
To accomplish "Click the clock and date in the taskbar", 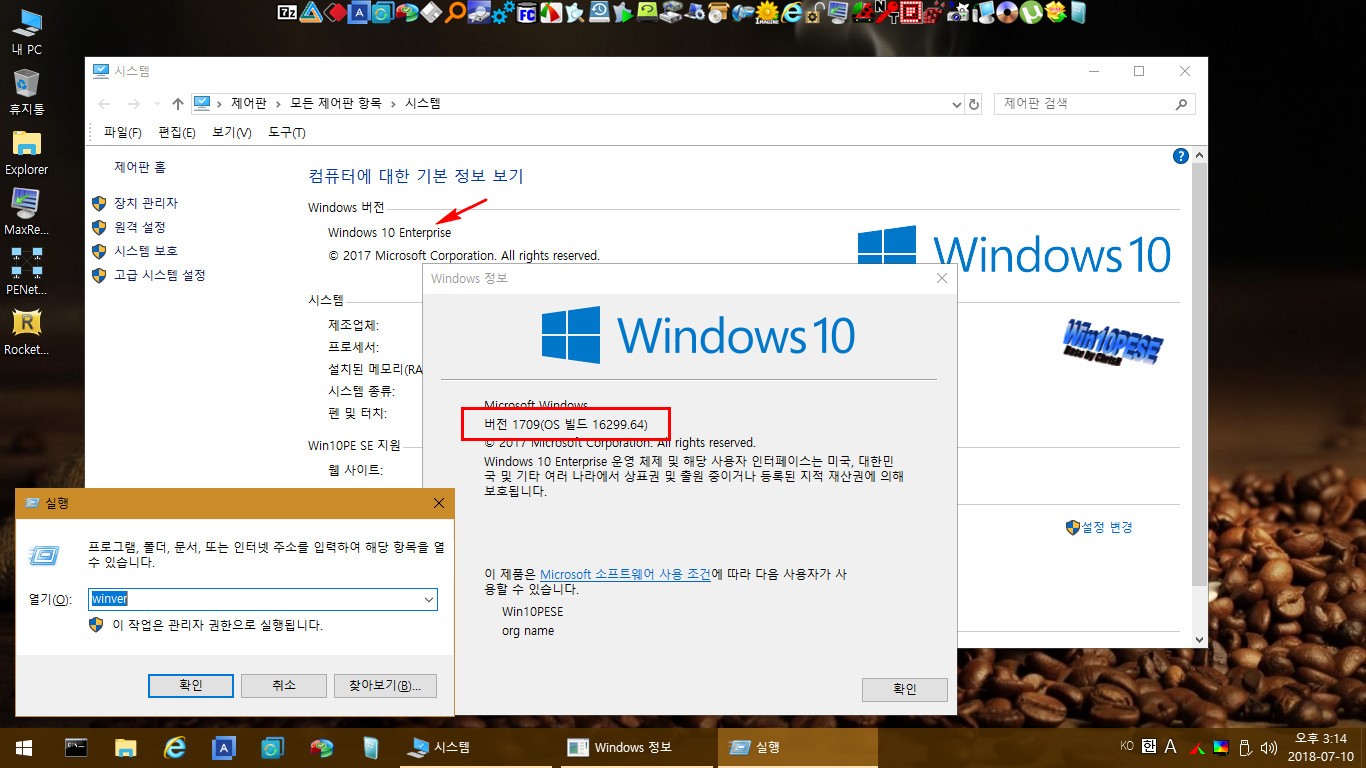I will click(1320, 747).
